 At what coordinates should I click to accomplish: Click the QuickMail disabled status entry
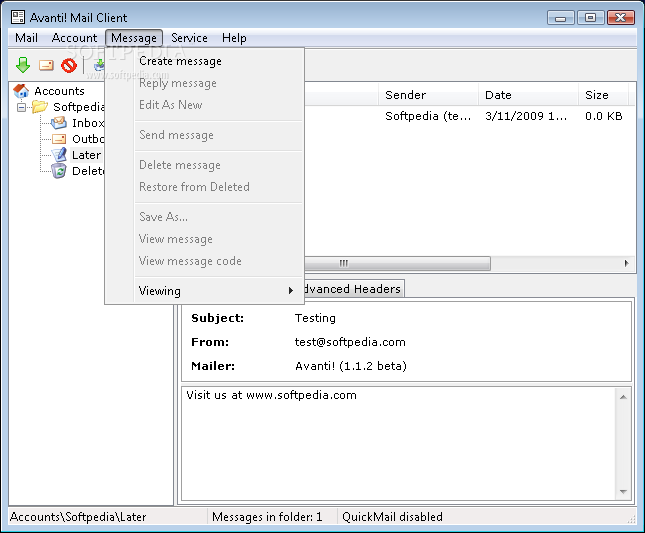pos(392,517)
